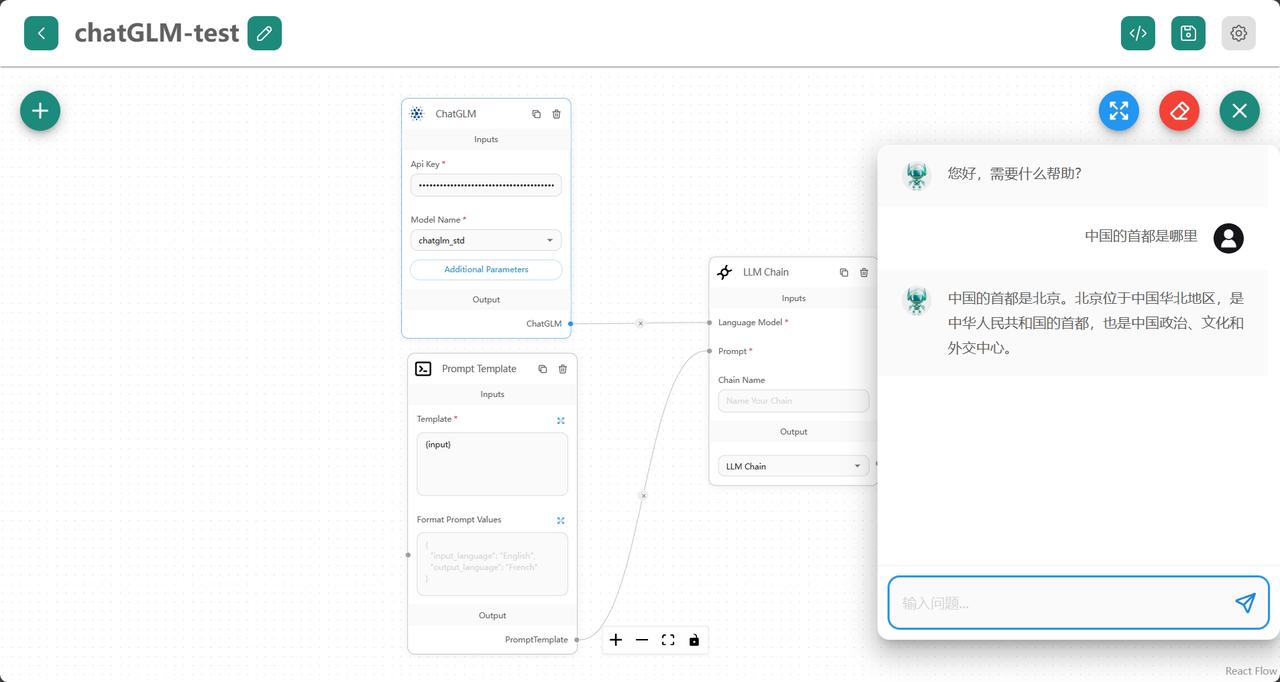Click the user avatar beside the question
Screen dimensions: 1280x682
pos(1228,238)
